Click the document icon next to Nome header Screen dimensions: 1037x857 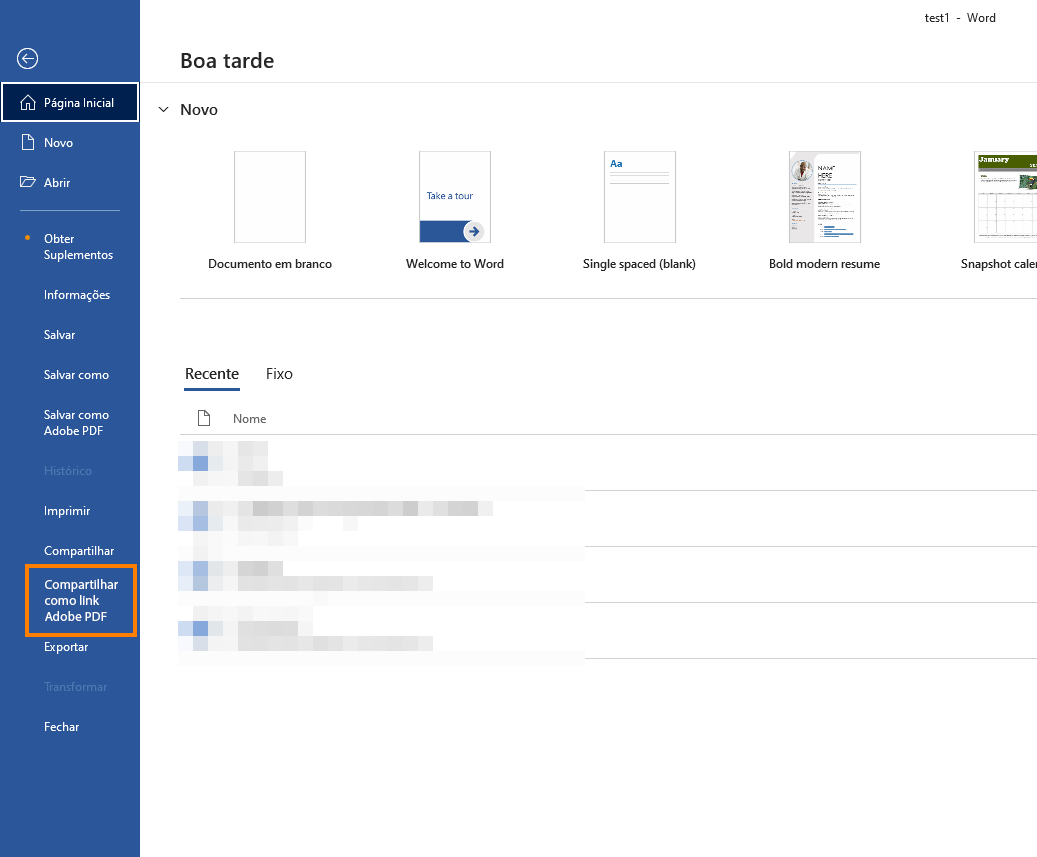pyautogui.click(x=203, y=418)
